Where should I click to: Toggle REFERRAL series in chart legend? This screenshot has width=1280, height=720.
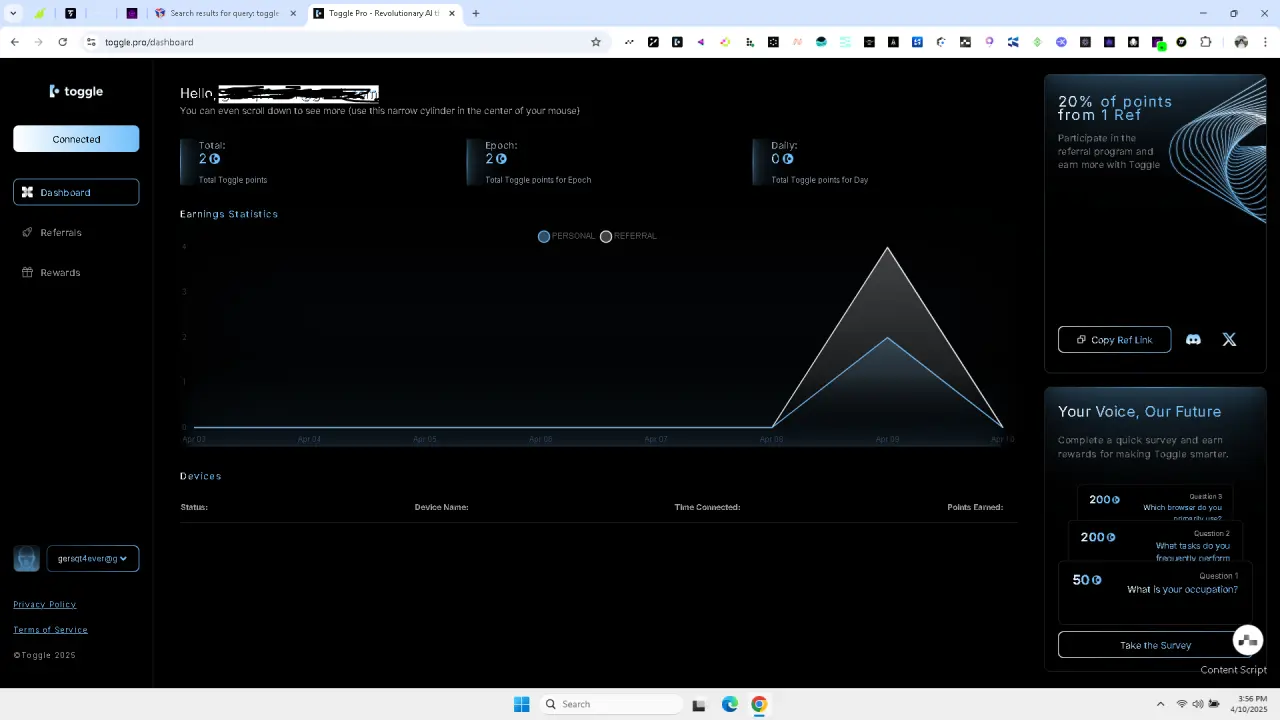pyautogui.click(x=628, y=236)
